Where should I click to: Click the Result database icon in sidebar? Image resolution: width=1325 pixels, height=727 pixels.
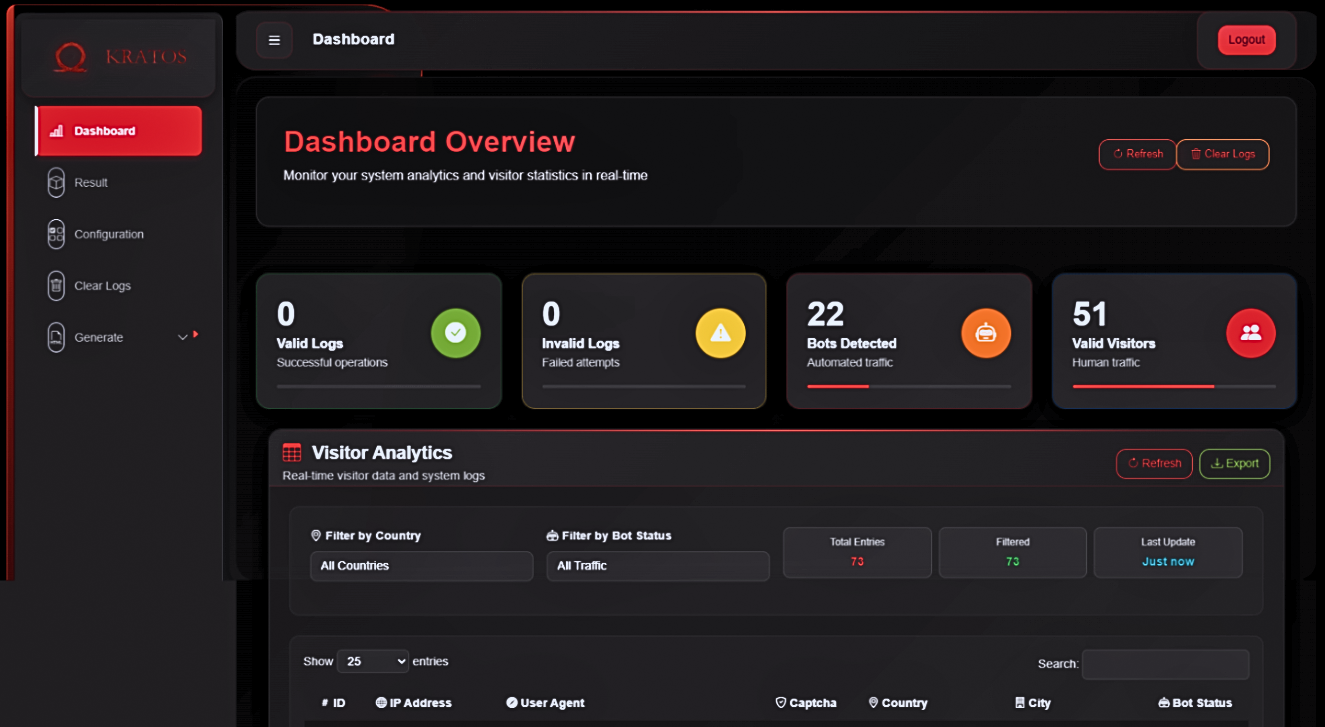[x=55, y=182]
